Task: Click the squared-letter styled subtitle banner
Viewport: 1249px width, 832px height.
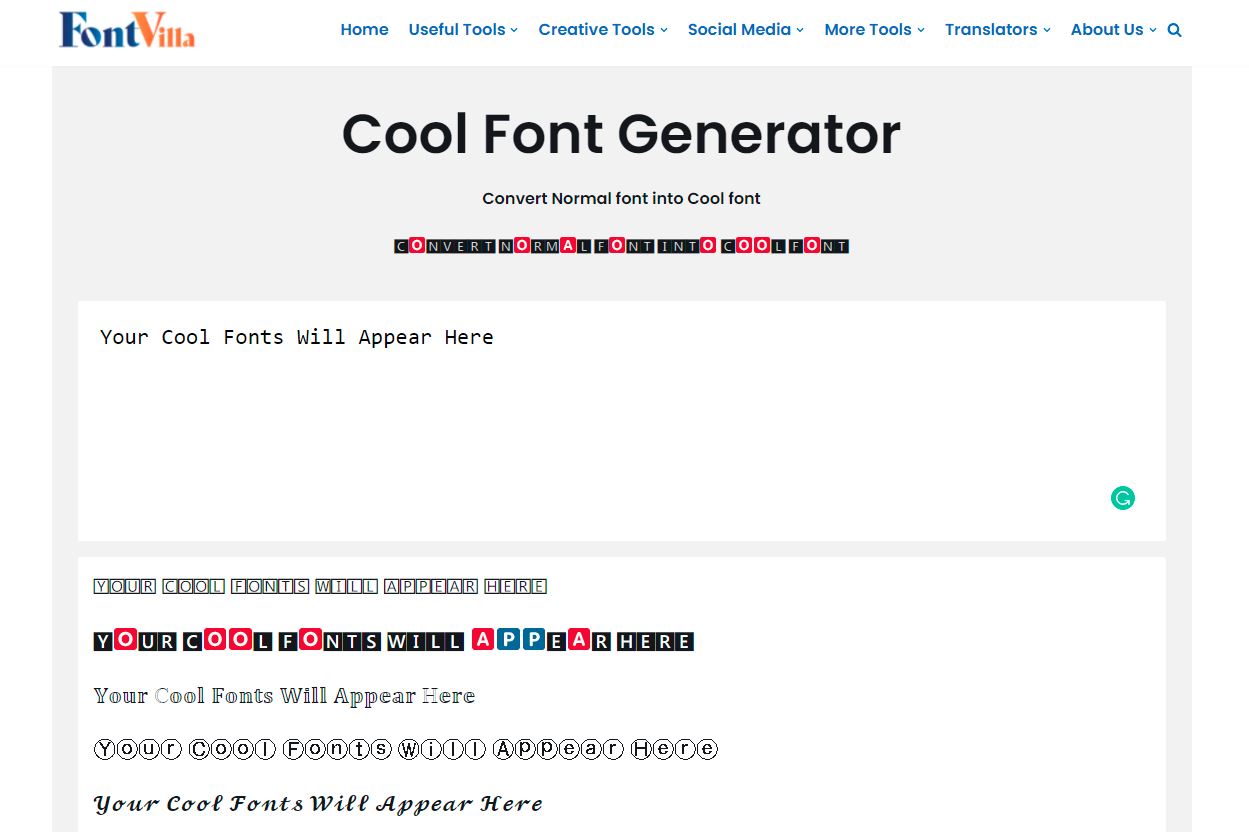Action: click(x=621, y=246)
